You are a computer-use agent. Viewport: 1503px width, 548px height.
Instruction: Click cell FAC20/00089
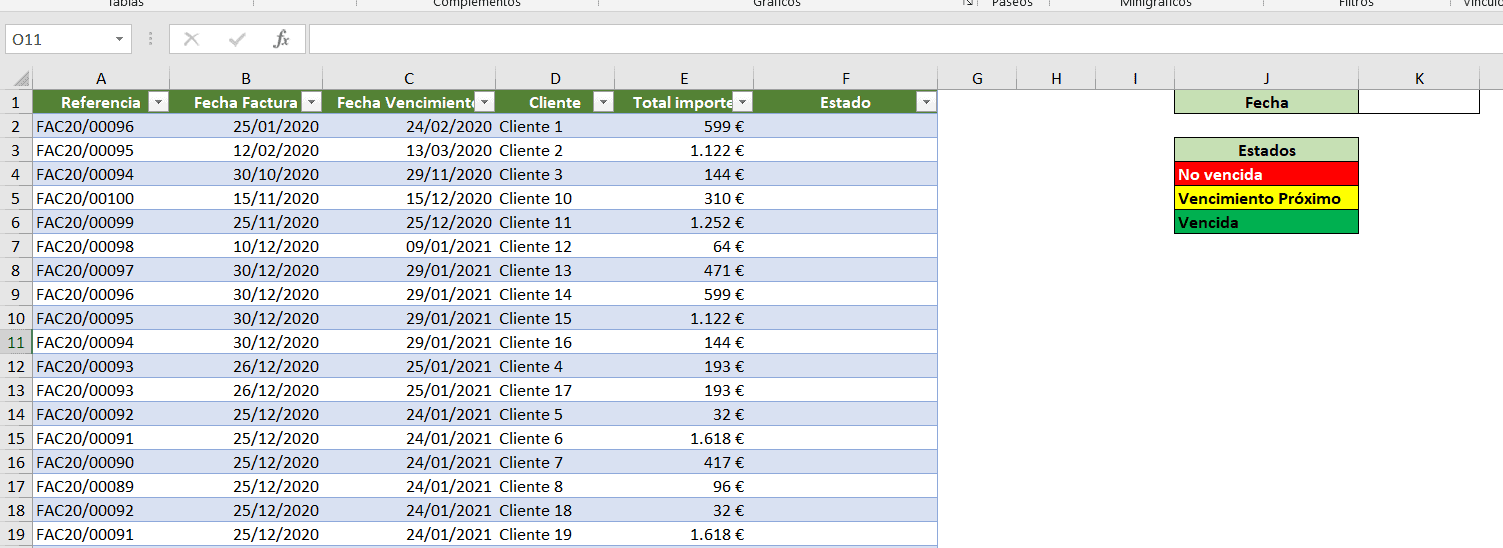[101, 486]
